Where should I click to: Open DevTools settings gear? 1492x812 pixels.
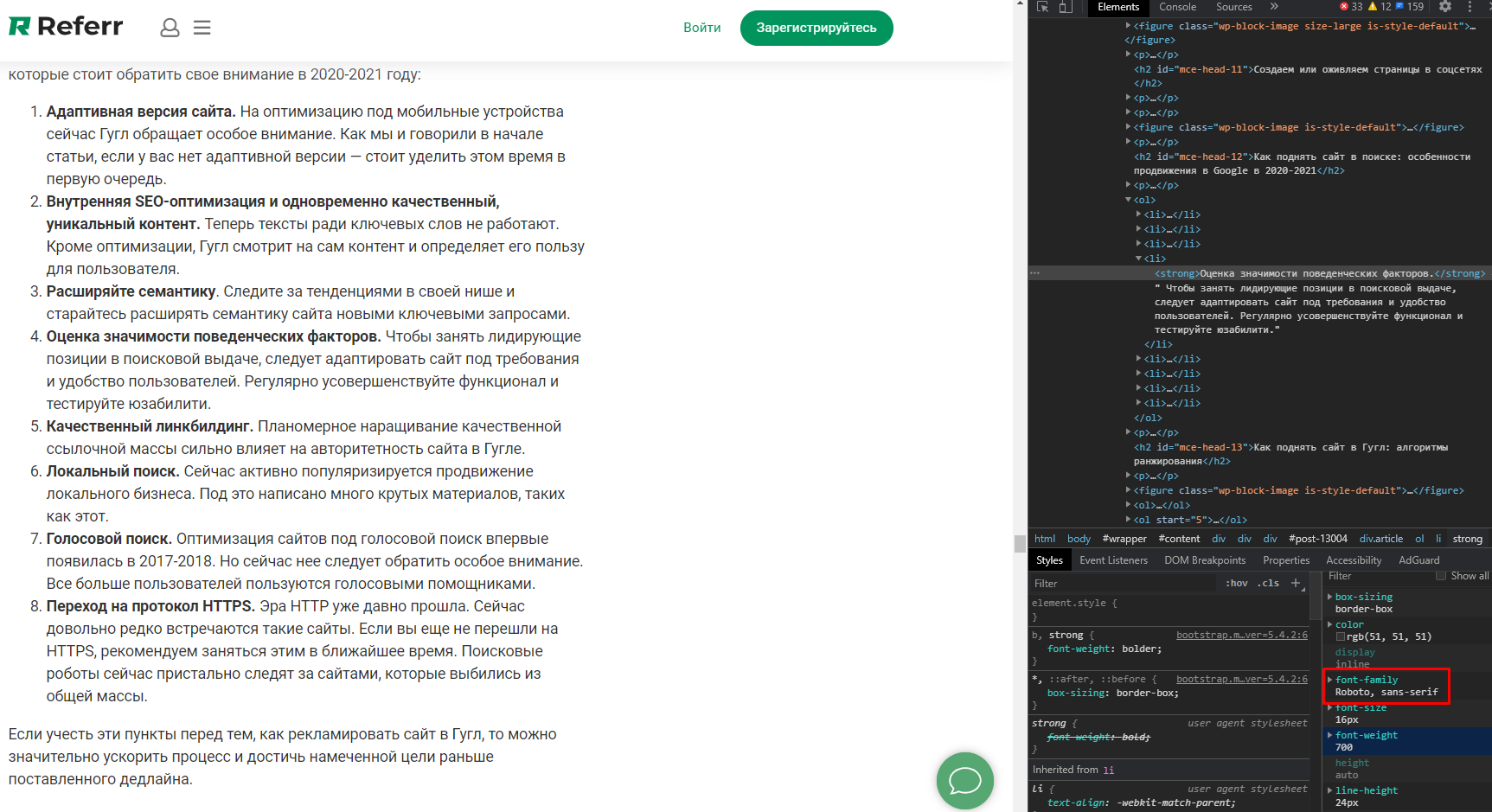(x=1445, y=7)
